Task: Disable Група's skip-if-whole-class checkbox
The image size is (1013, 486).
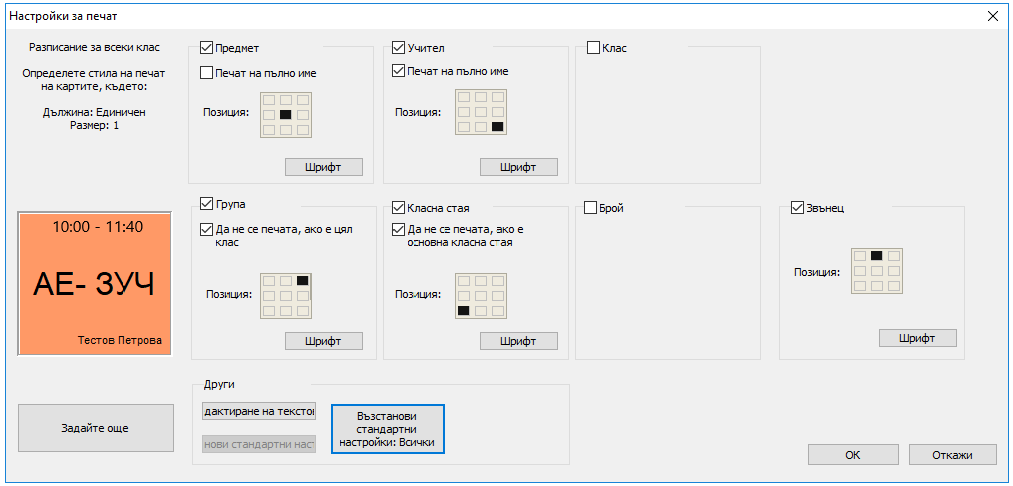Action: [207, 229]
